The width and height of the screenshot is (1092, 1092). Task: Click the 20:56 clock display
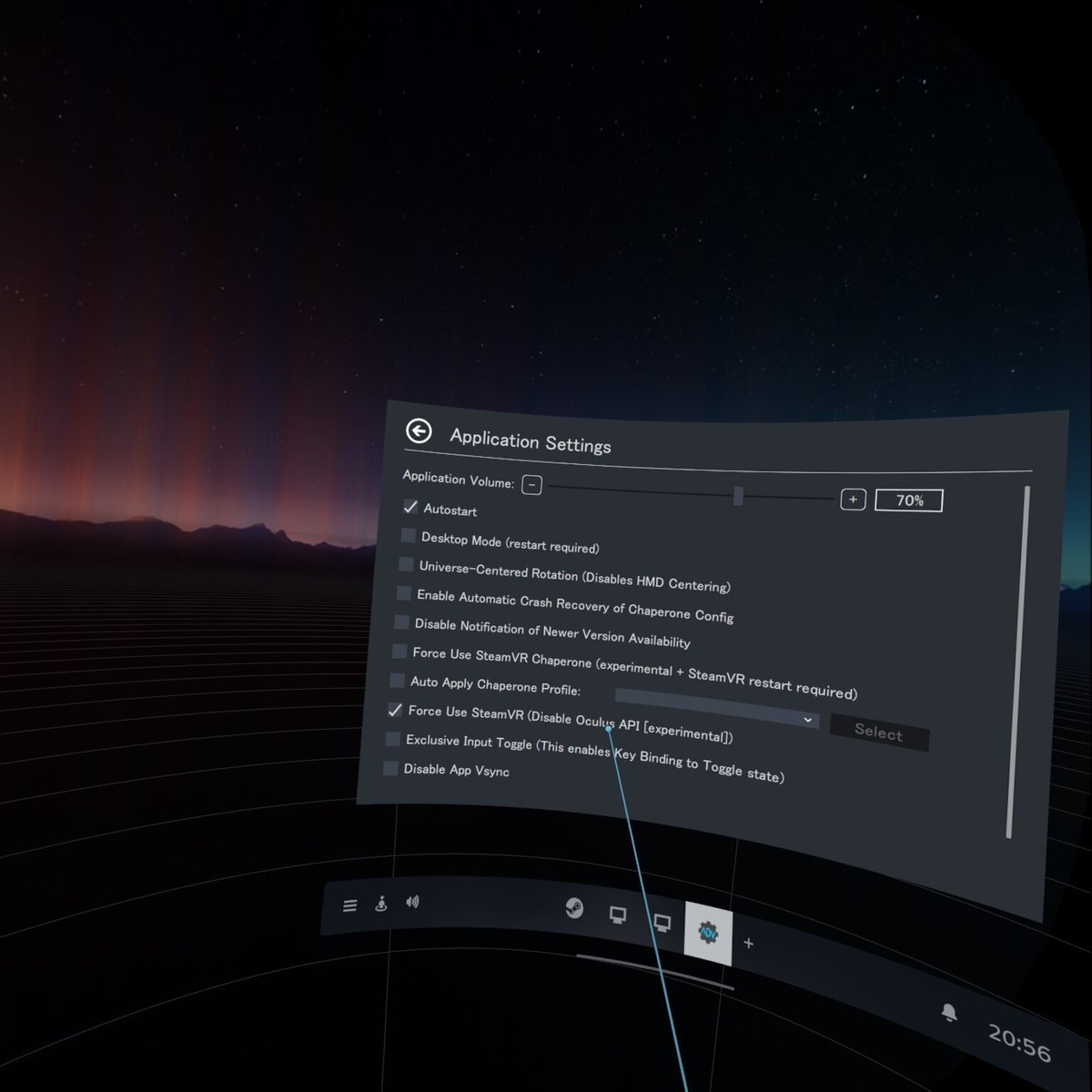pyautogui.click(x=1019, y=1042)
